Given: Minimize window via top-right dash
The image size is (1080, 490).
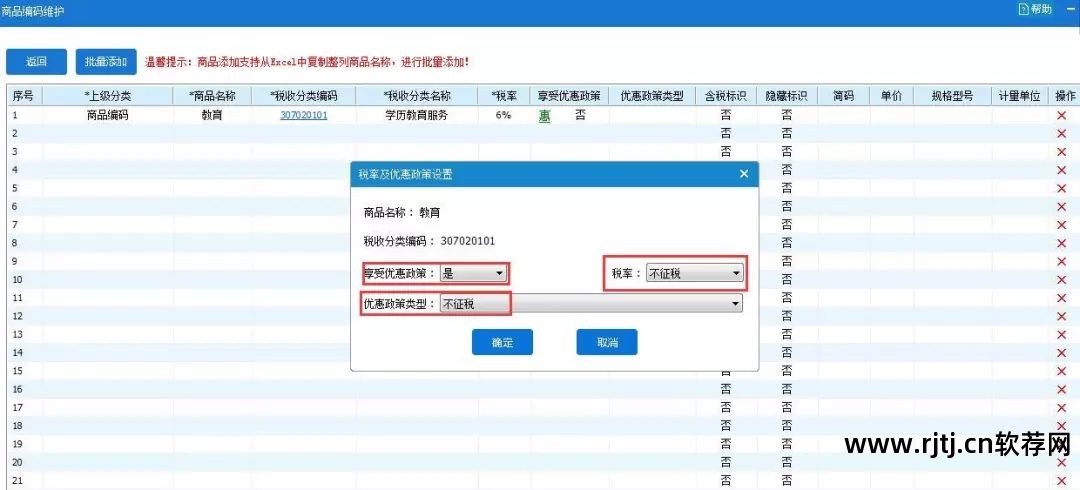Looking at the screenshot, I should point(1070,9).
